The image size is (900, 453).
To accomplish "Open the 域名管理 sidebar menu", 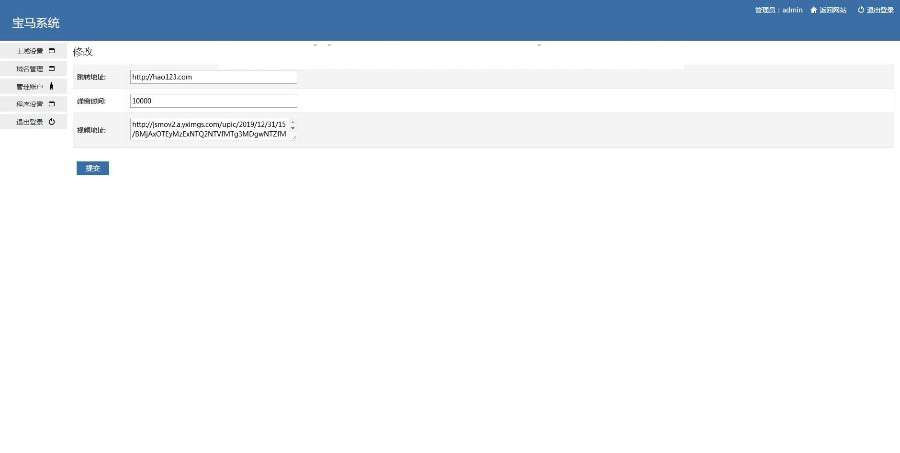I will [30, 69].
